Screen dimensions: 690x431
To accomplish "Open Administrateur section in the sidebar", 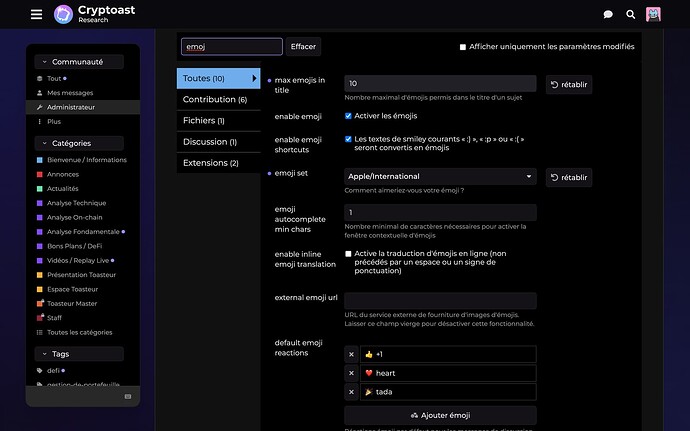I will [x=83, y=107].
